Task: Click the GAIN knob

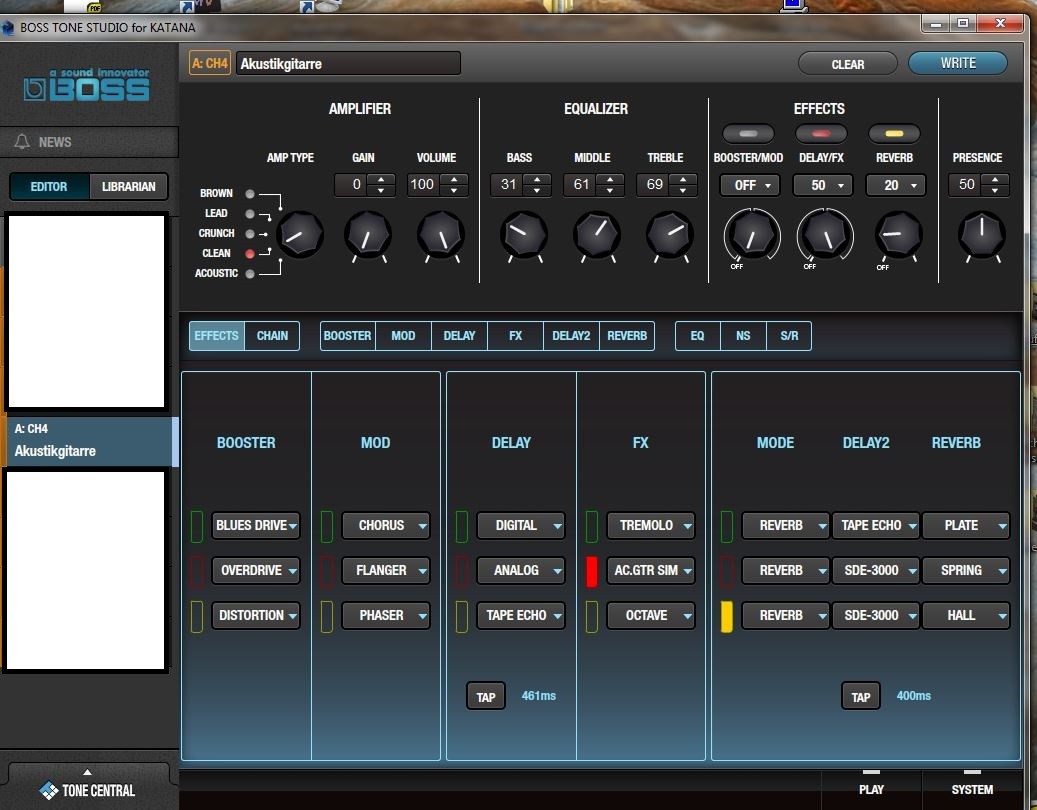Action: click(x=368, y=235)
